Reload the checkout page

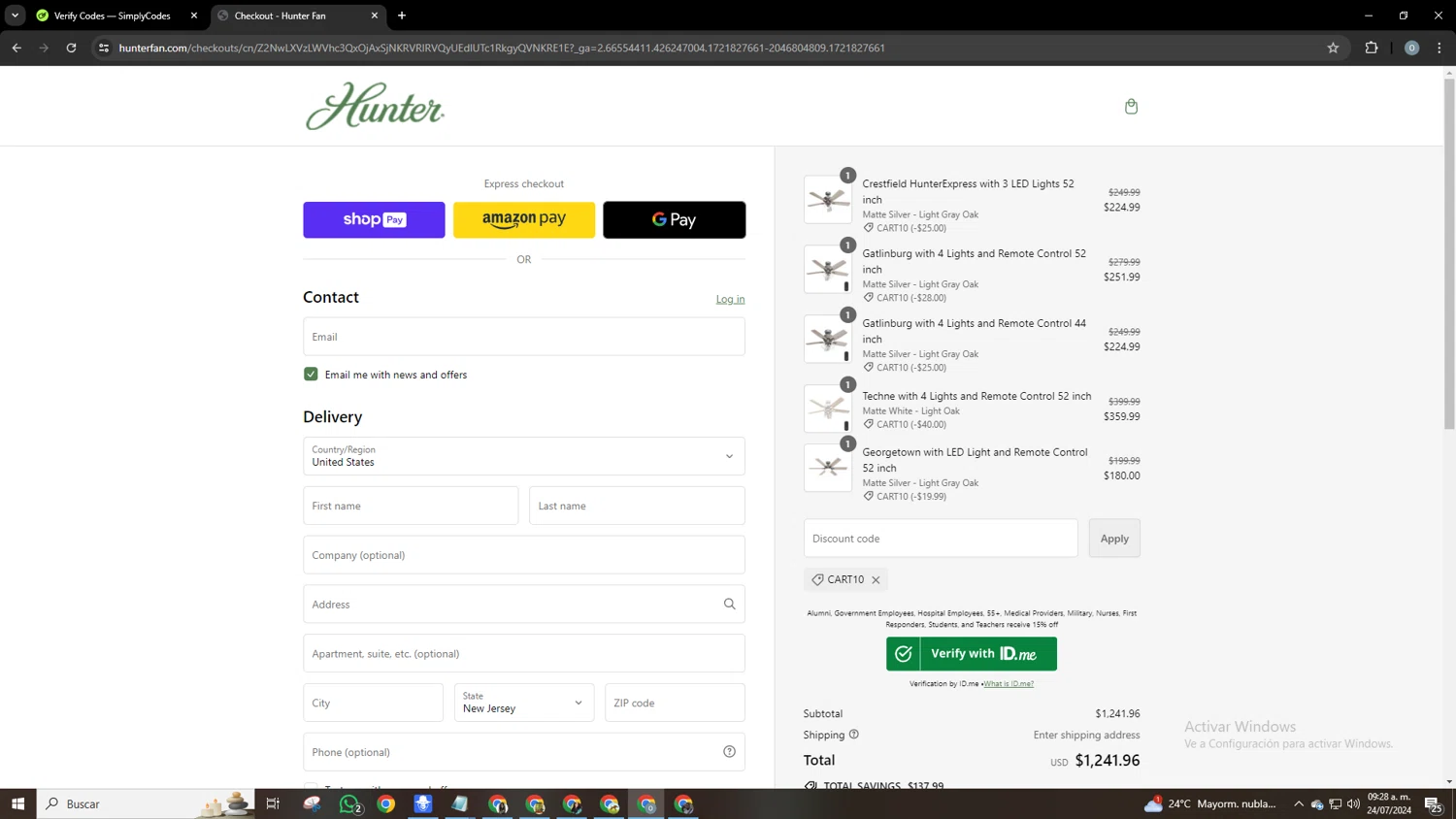click(x=71, y=48)
